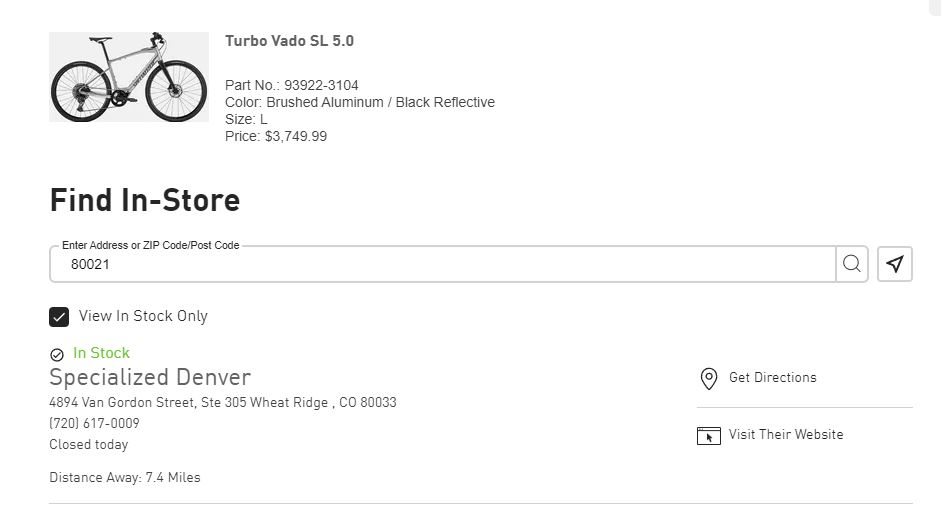
Task: Click the Get Directions link
Action: [772, 377]
